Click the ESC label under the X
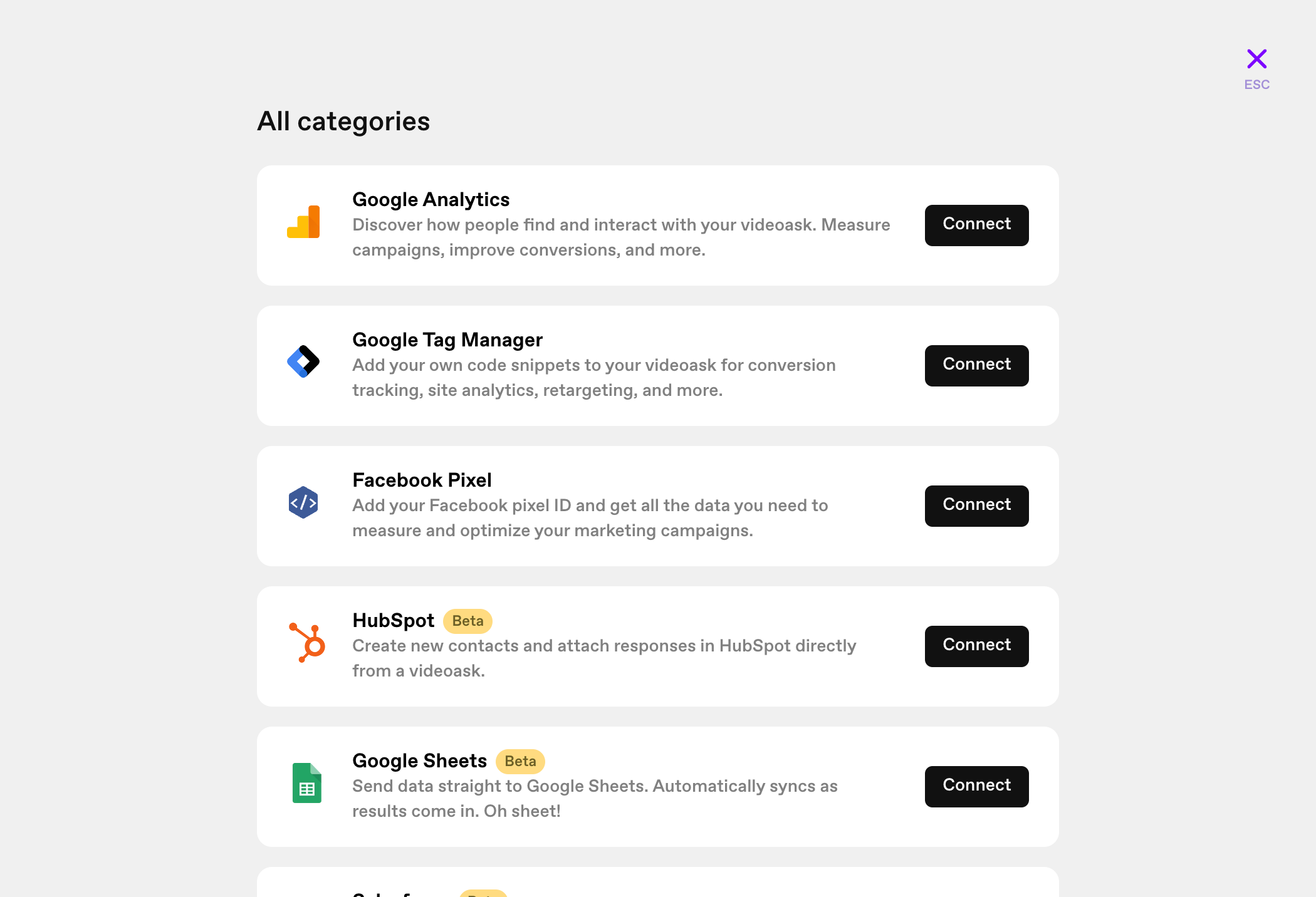Image resolution: width=1316 pixels, height=897 pixels. click(1257, 85)
